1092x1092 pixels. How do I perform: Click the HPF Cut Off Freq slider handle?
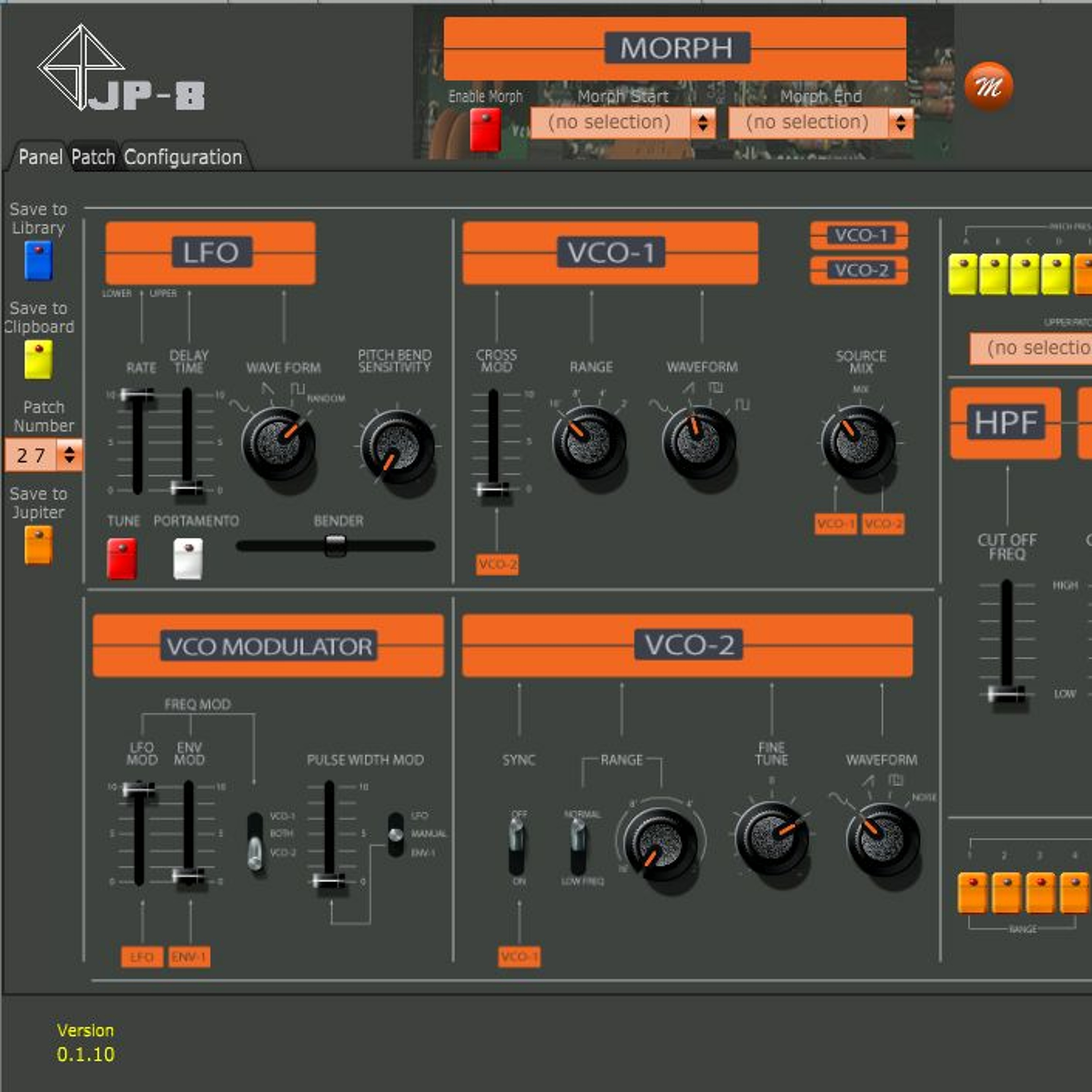point(1007,693)
